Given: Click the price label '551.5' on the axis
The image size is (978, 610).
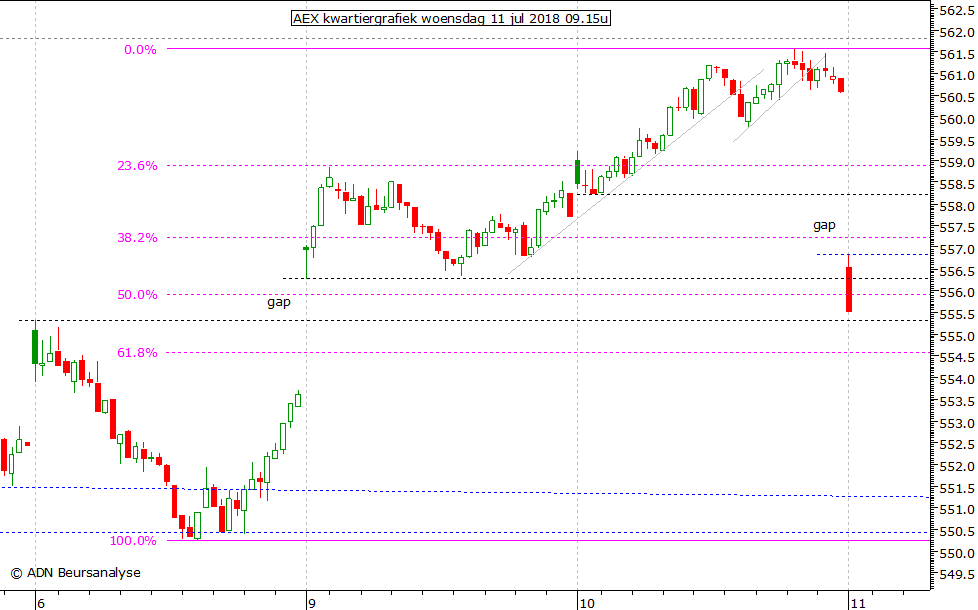Looking at the screenshot, I should coord(957,488).
